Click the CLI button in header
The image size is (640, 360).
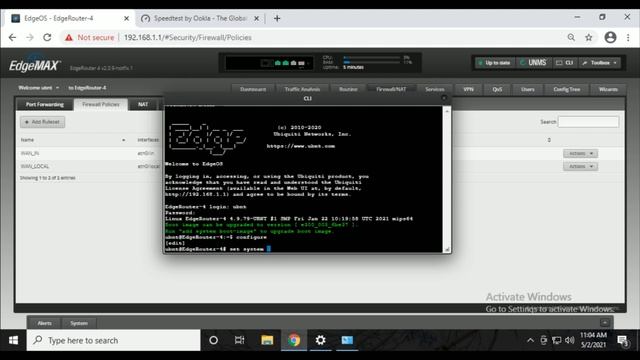pos(564,63)
